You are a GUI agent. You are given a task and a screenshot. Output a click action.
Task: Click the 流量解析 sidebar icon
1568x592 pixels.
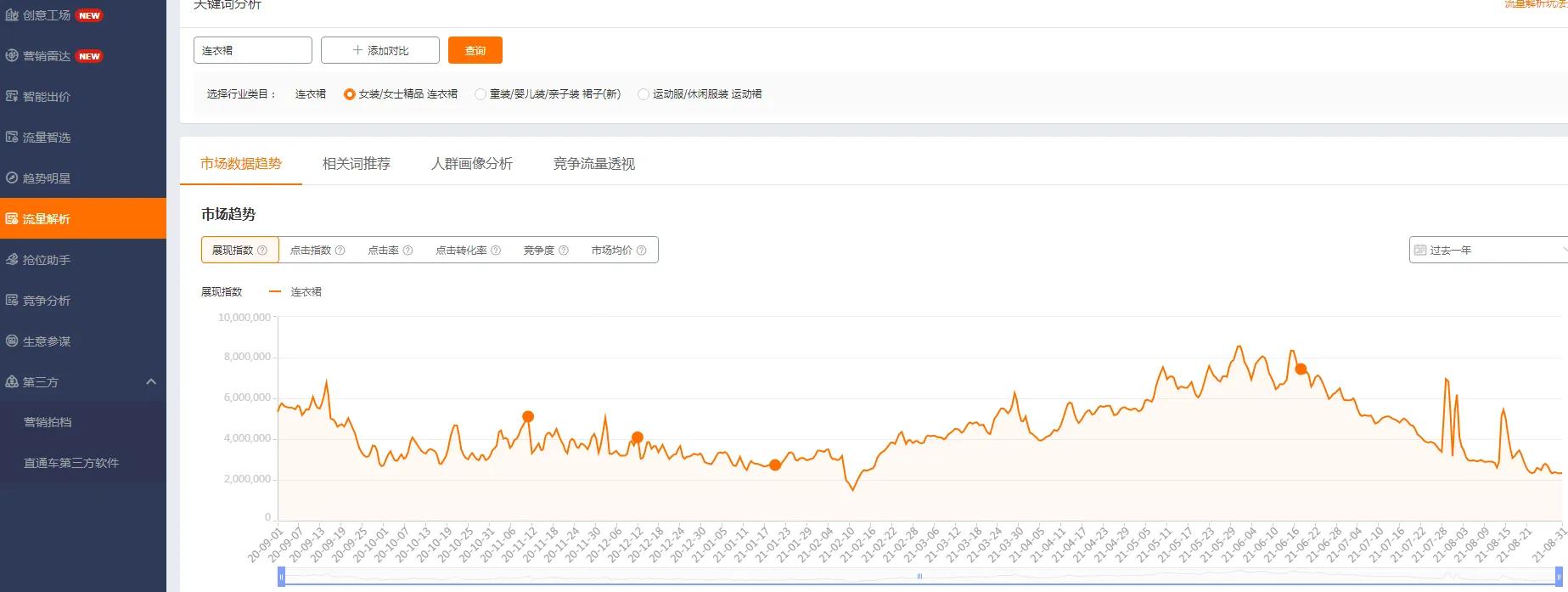click(x=12, y=219)
